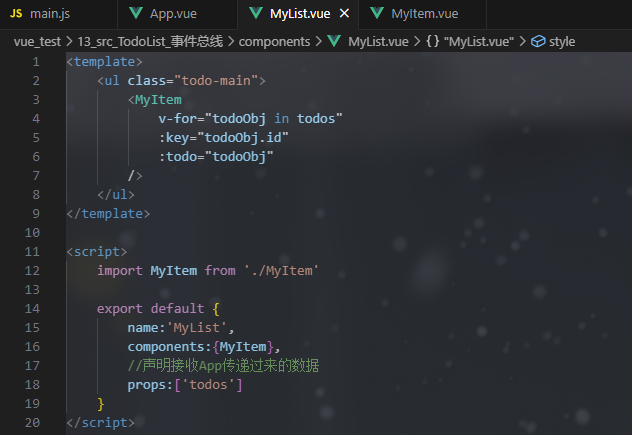Open vue_test breadcrumb

(x=37, y=42)
